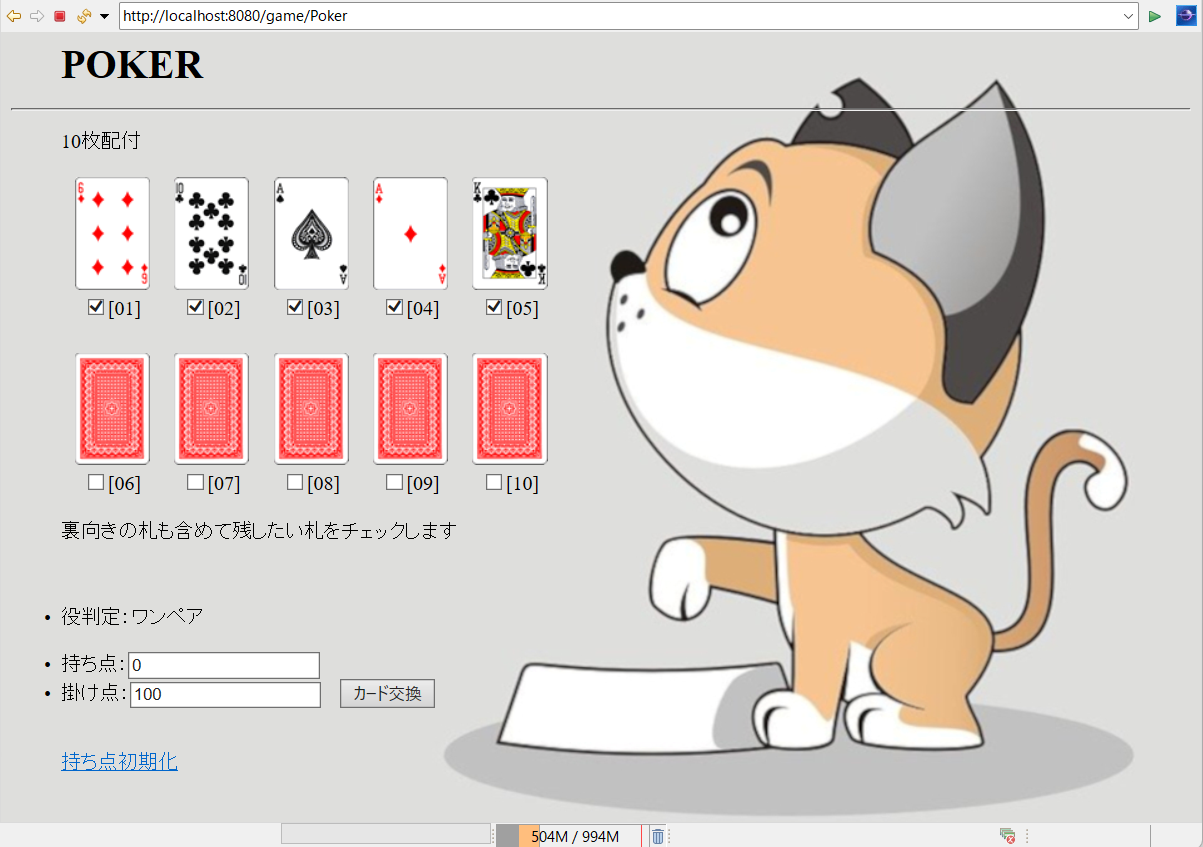
Task: Check the [10] face-down card checkbox
Action: [x=493, y=482]
